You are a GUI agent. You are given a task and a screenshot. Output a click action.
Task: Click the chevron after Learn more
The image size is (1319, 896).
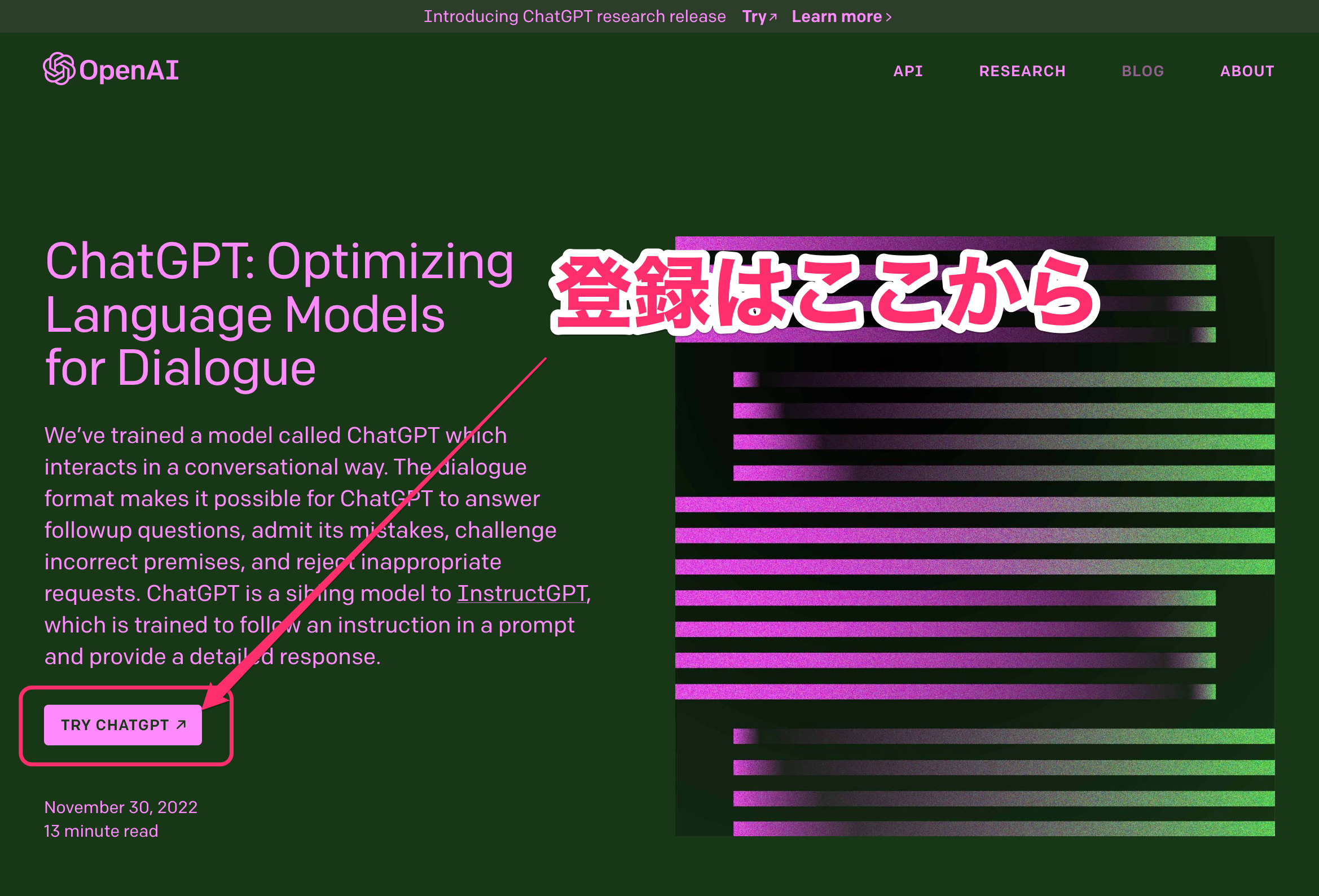point(889,17)
